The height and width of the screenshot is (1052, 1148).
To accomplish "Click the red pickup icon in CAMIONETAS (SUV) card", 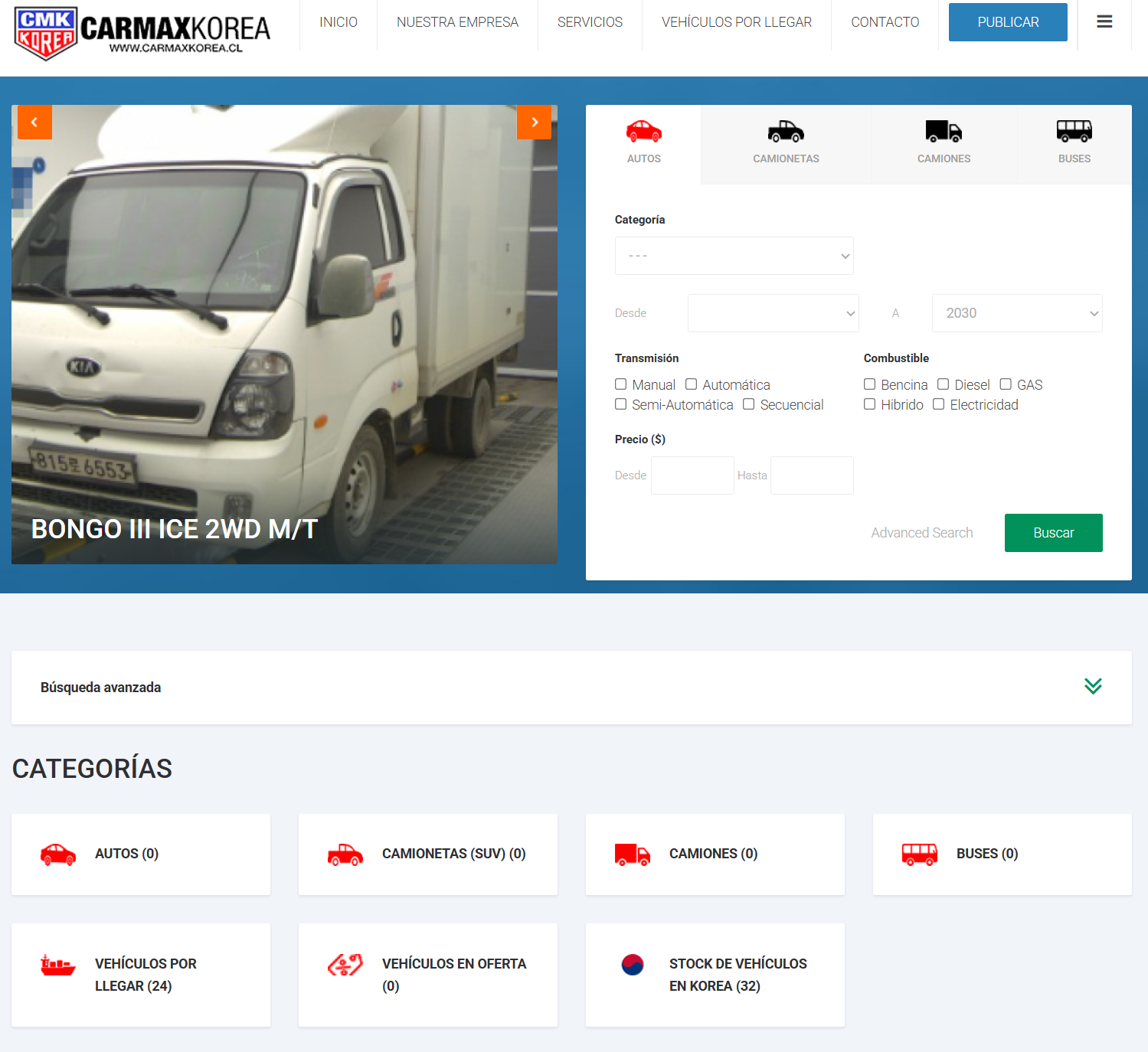I will pos(345,854).
